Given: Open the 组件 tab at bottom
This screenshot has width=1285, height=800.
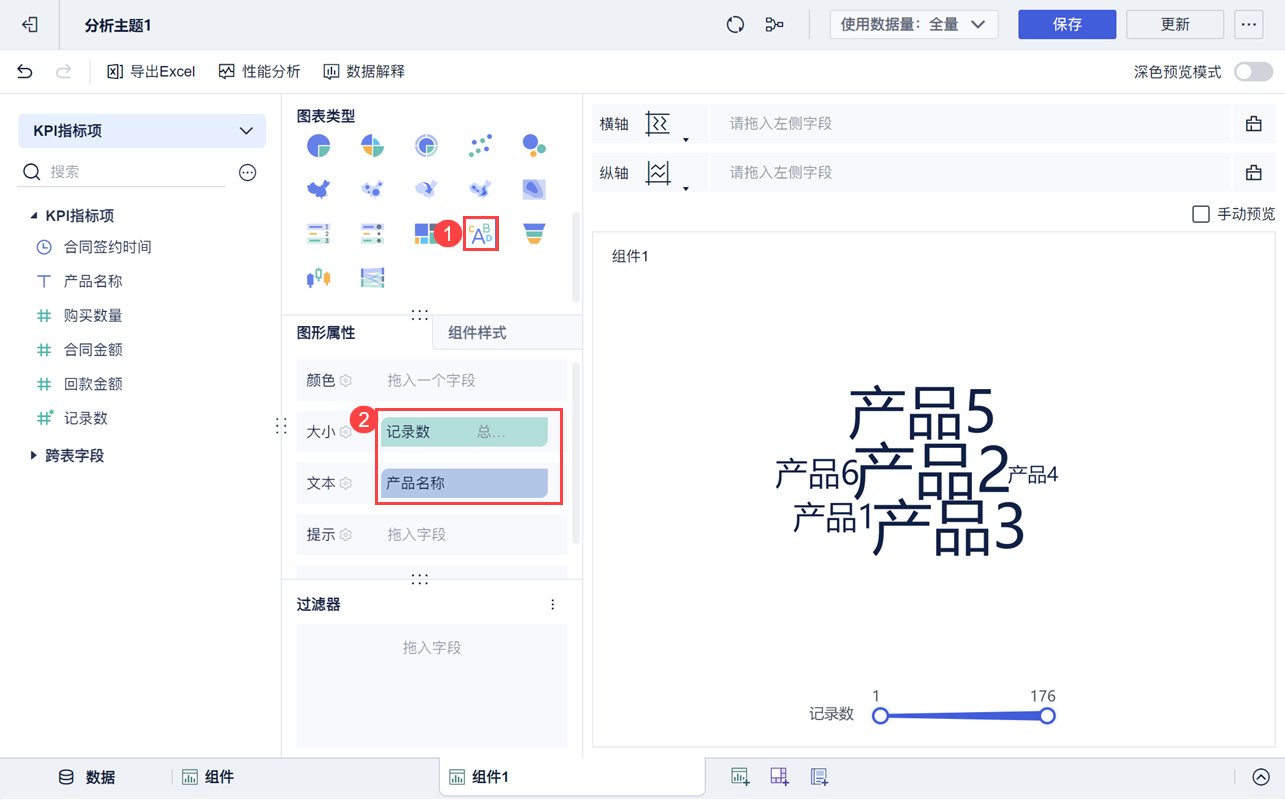Looking at the screenshot, I should (x=208, y=777).
